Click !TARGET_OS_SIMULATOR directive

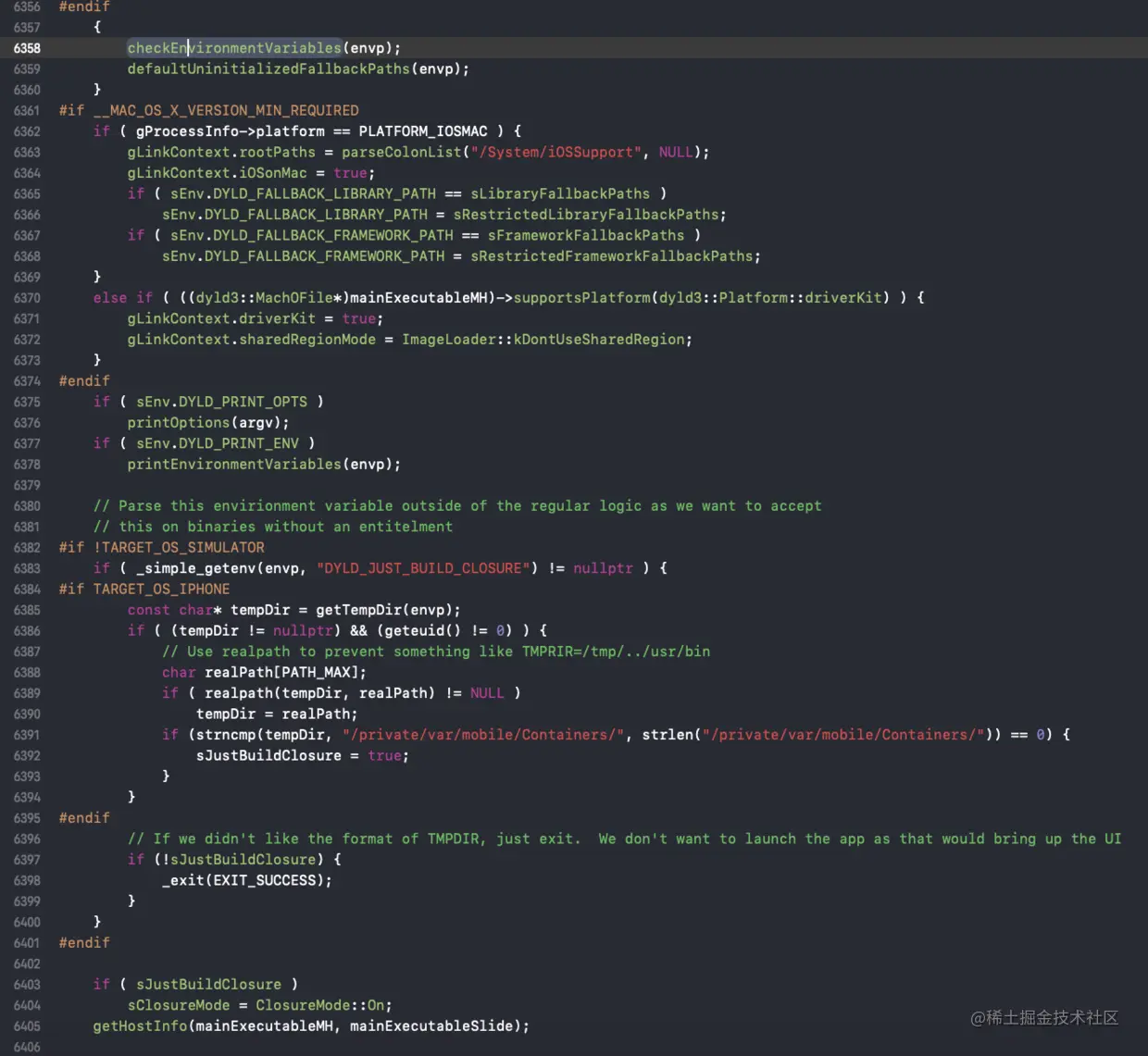tap(179, 548)
